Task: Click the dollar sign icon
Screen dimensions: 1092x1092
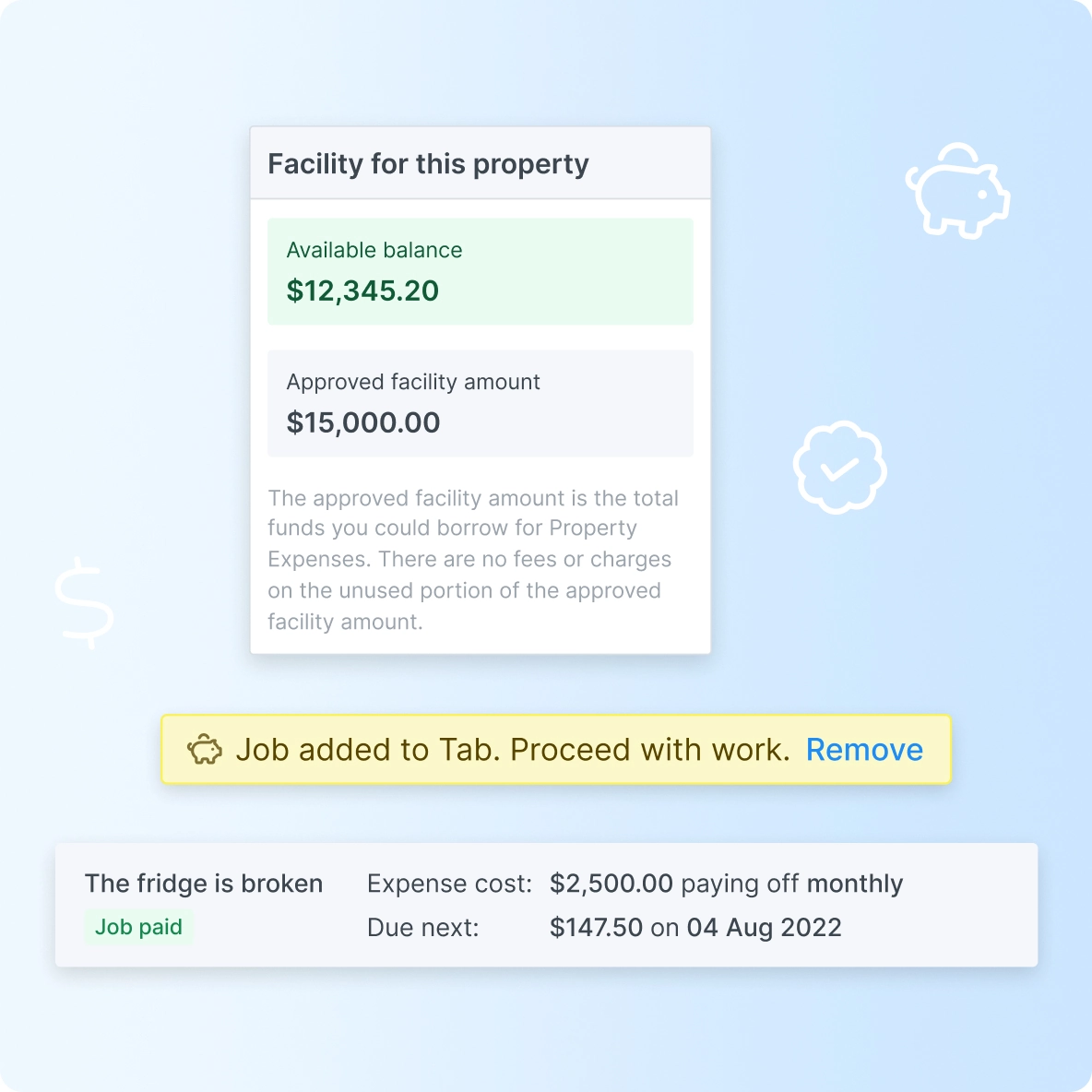Action: point(85,602)
